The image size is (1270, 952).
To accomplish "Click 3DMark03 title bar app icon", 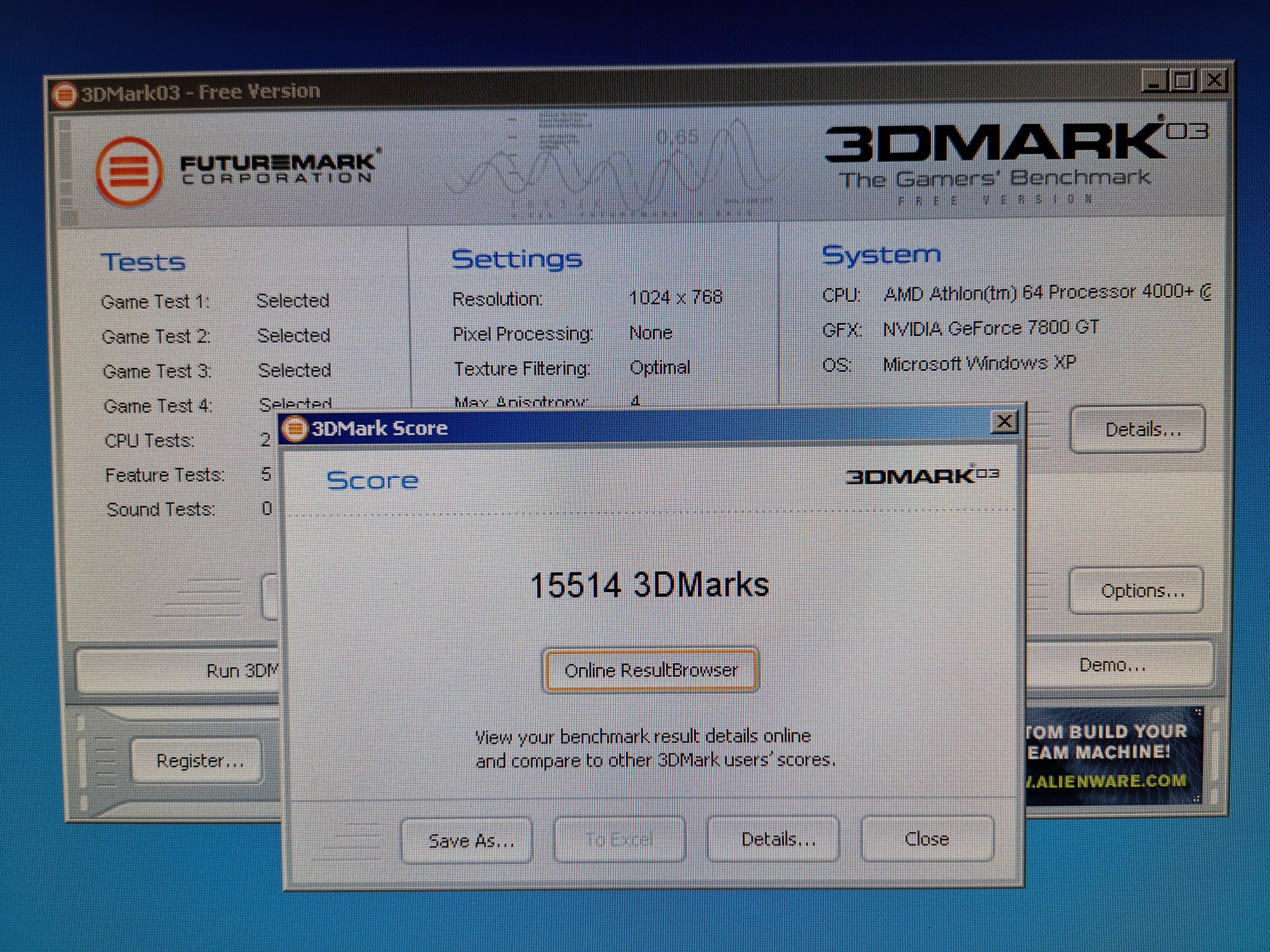I will pos(64,94).
